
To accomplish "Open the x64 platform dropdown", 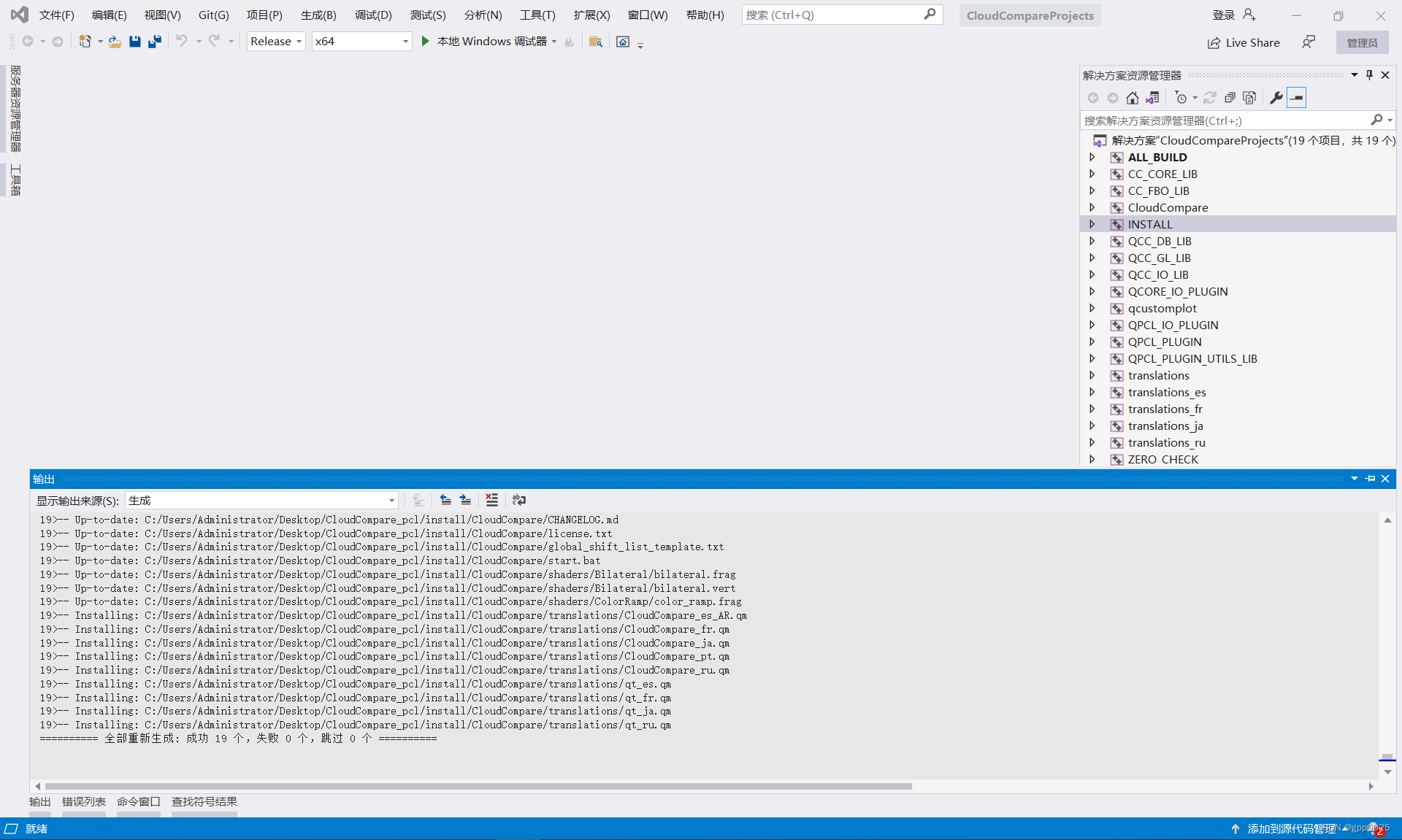I will 361,42.
